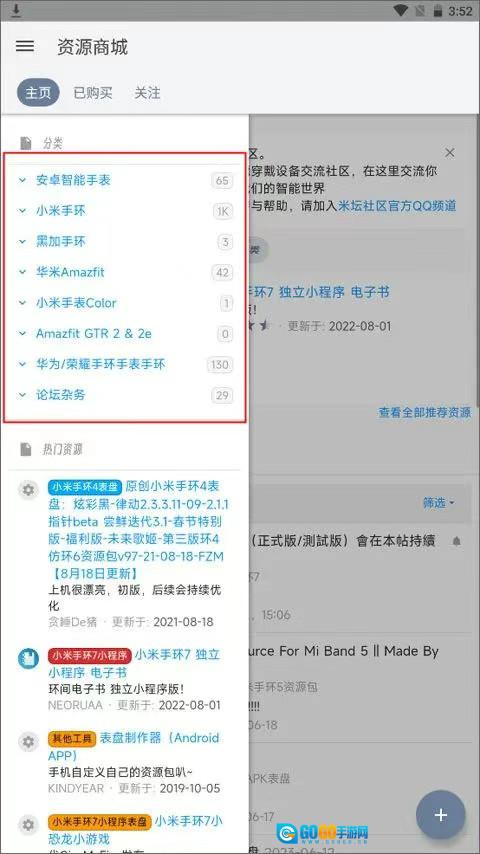Expand the 安卓智能手表 category chevron
Viewport: 480px width, 854px height.
(22, 180)
